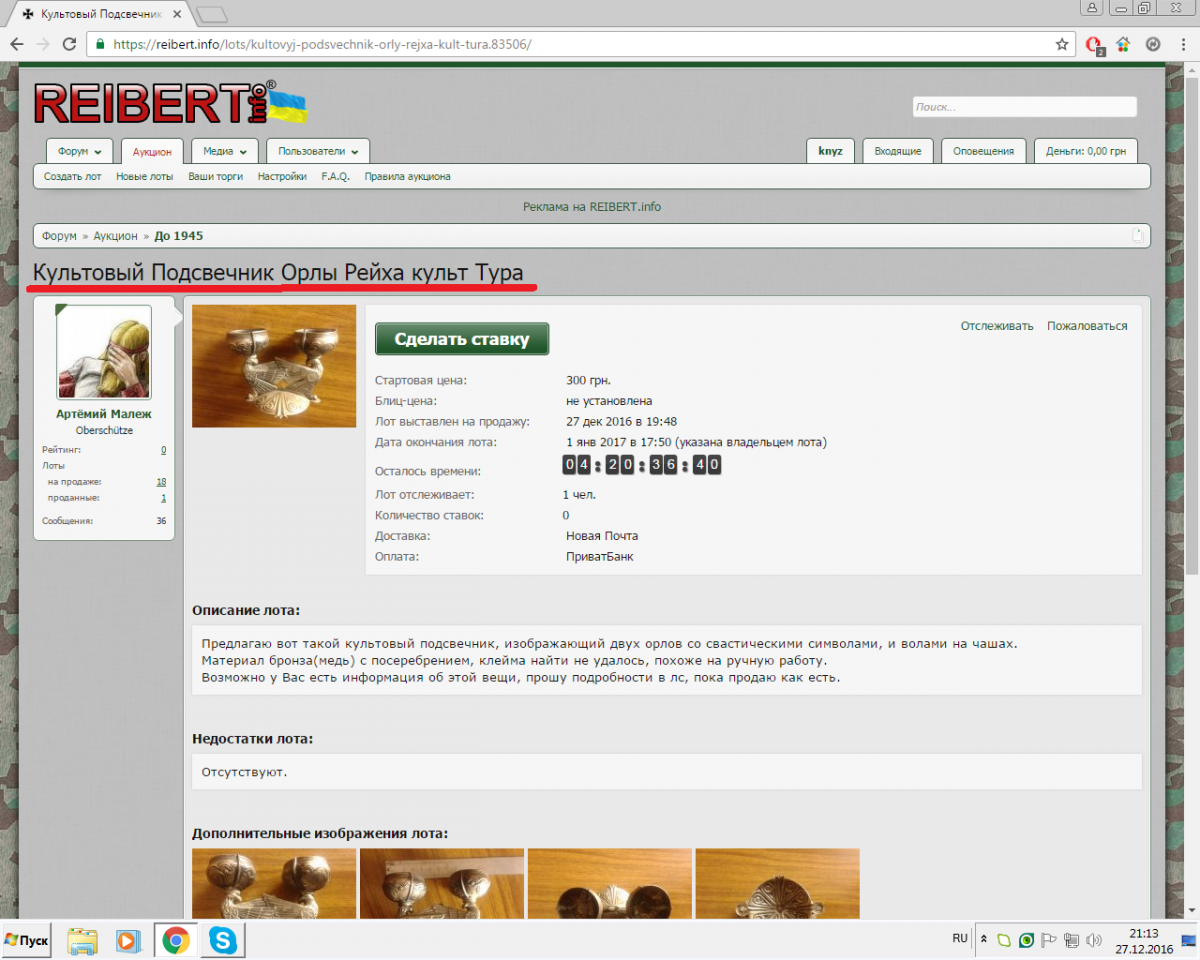The height and width of the screenshot is (960, 1200).
Task: Open the Артём Малеж profile name
Action: coord(104,414)
